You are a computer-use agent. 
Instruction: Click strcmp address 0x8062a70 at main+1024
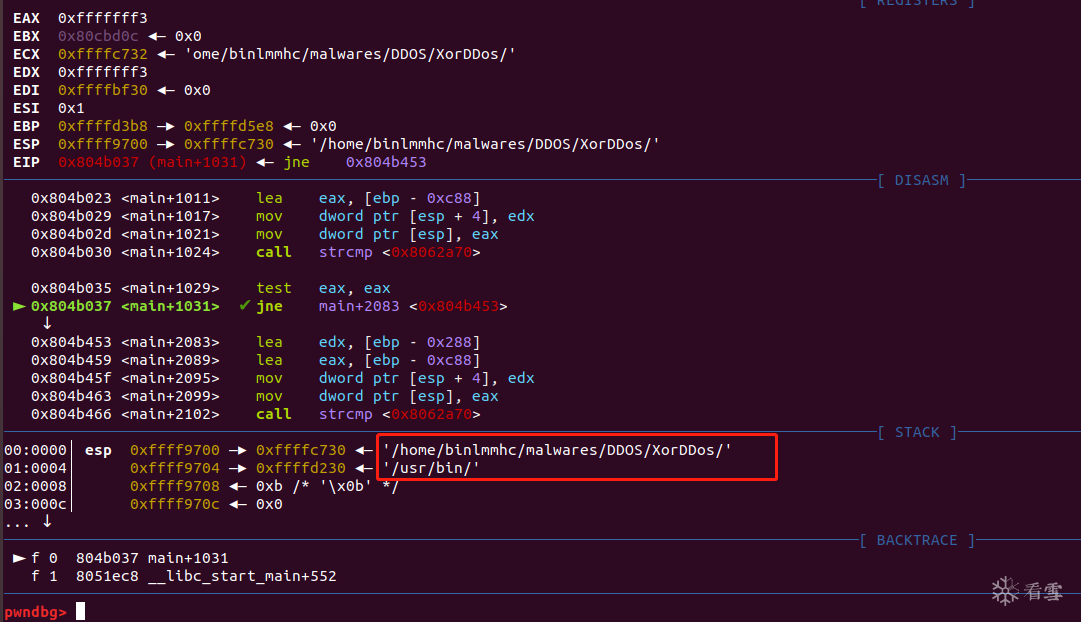432,252
